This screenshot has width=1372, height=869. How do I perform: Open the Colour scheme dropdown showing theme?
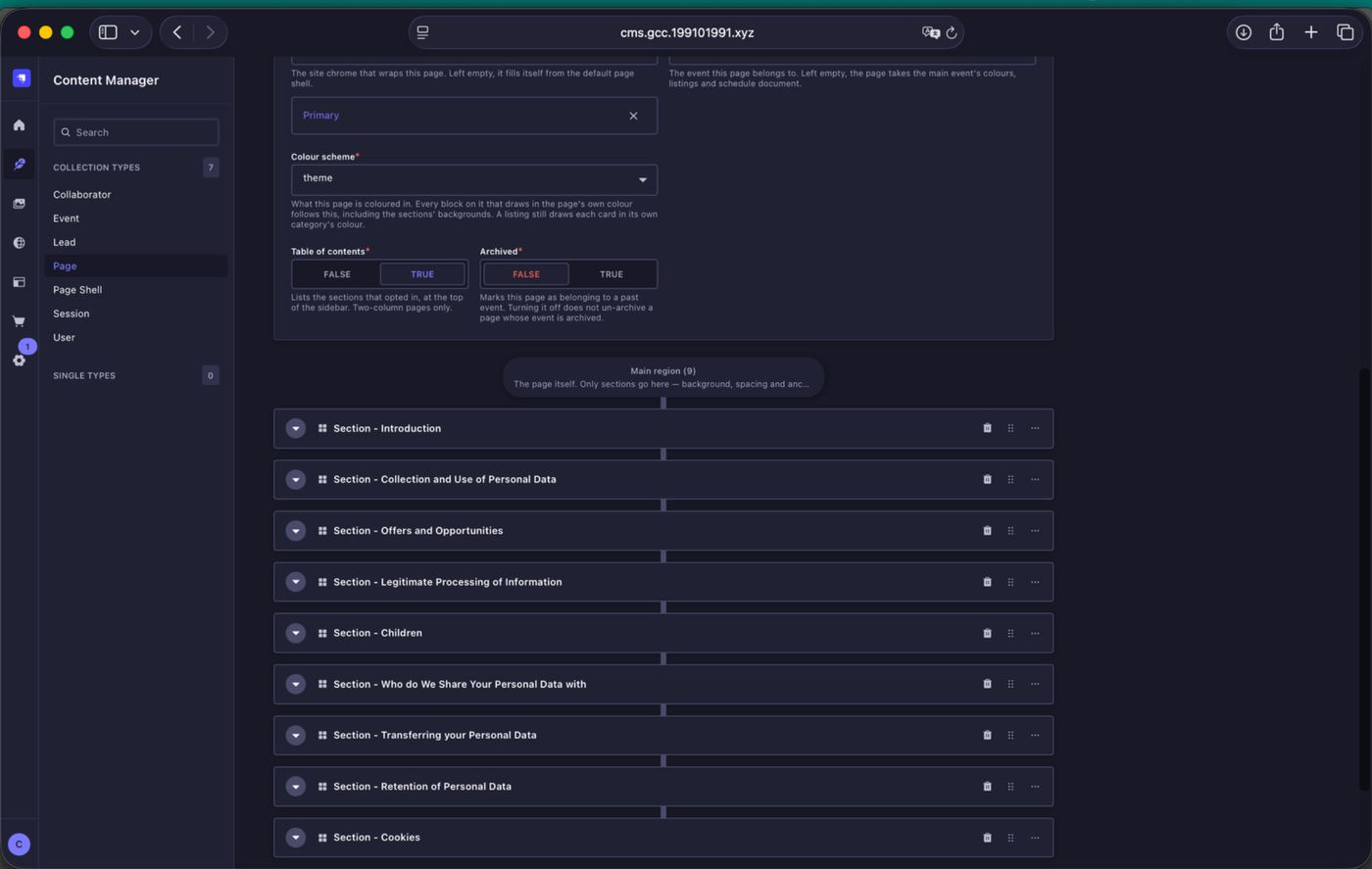[474, 179]
